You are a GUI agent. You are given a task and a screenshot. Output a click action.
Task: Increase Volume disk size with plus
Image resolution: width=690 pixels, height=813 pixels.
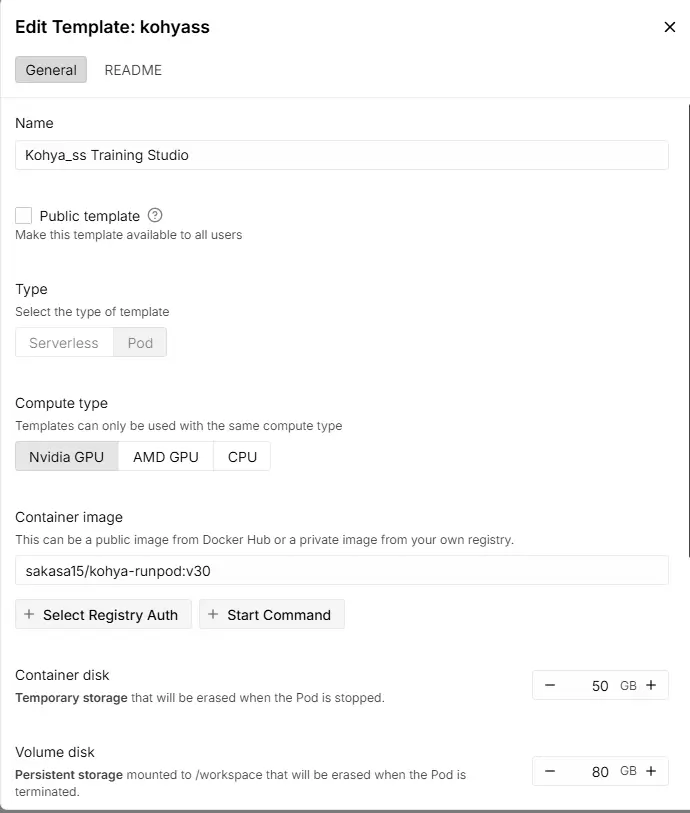coord(651,771)
